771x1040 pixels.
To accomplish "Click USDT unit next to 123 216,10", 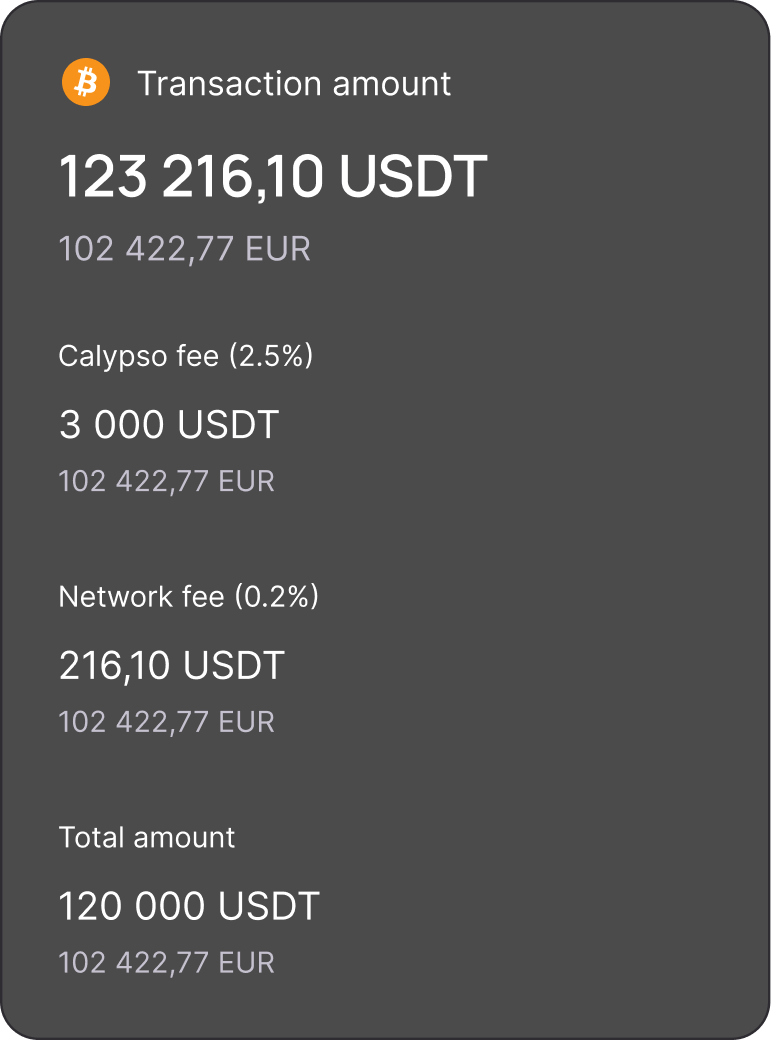I will point(412,177).
